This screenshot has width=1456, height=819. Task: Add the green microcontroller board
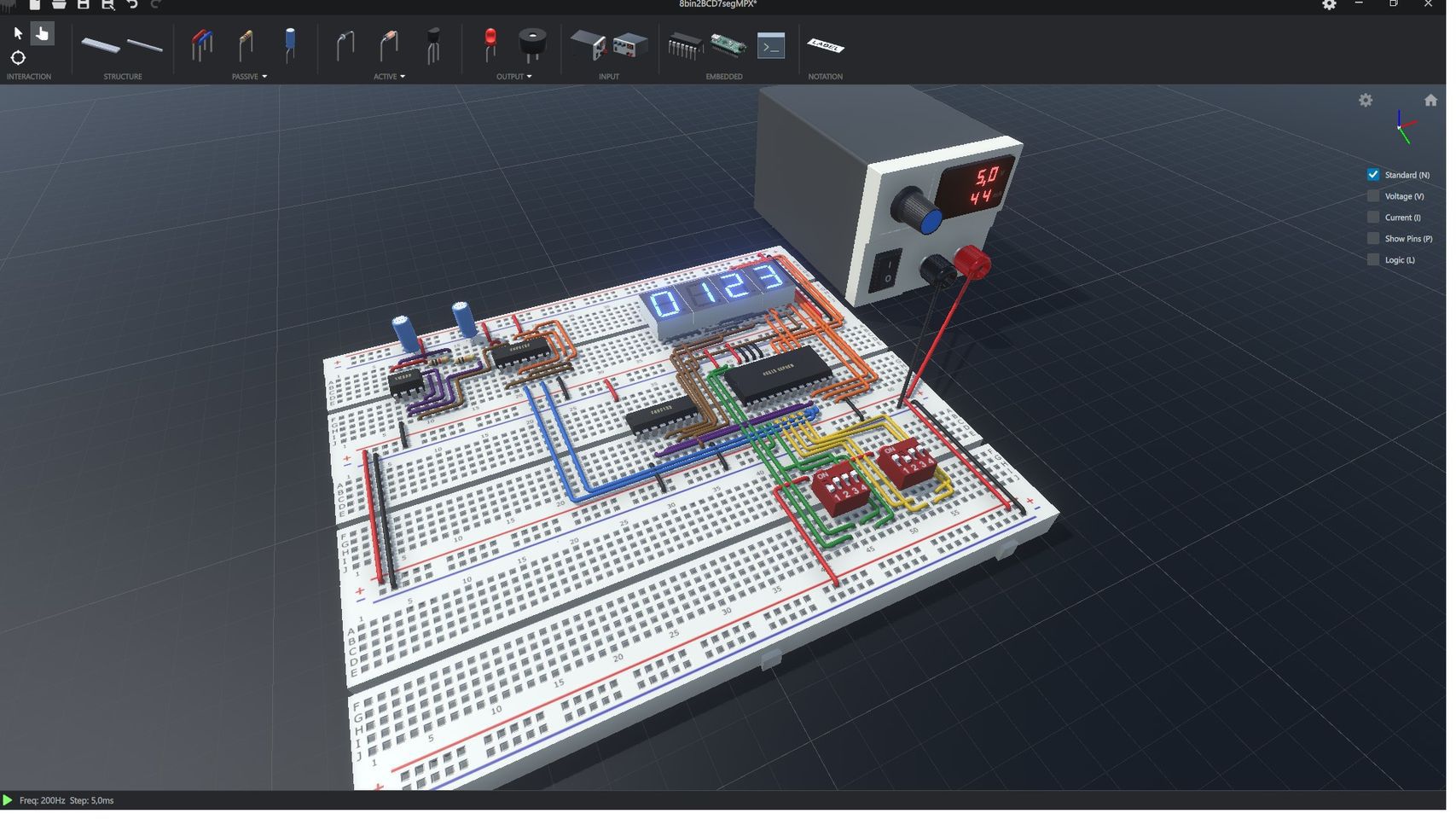[728, 45]
